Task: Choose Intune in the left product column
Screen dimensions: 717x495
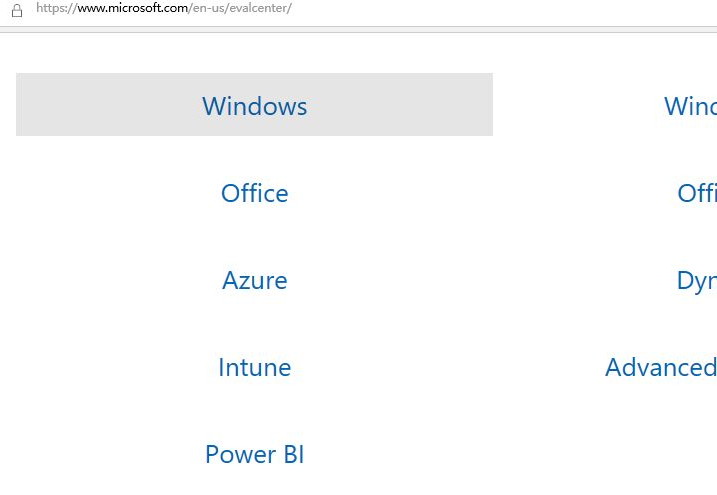Action: pyautogui.click(x=254, y=367)
